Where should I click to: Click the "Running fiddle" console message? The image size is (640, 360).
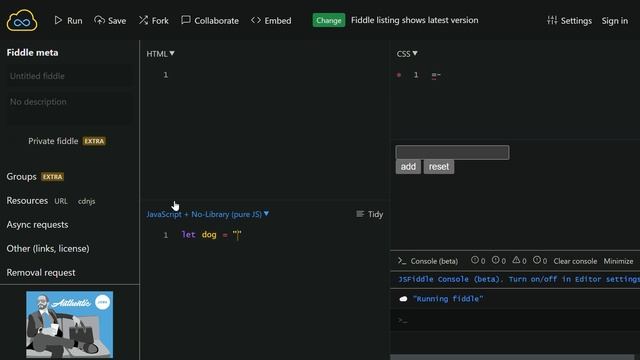click(x=448, y=299)
